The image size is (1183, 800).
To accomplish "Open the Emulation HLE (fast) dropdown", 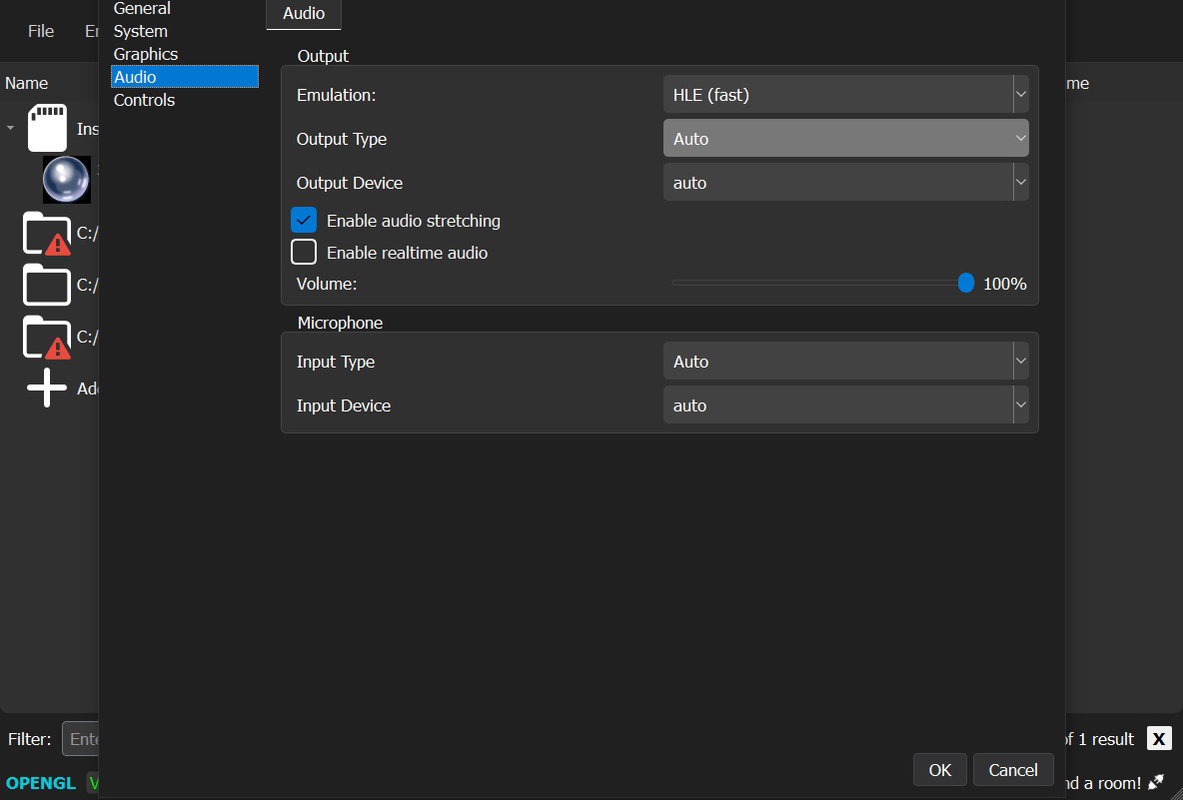I will click(846, 95).
